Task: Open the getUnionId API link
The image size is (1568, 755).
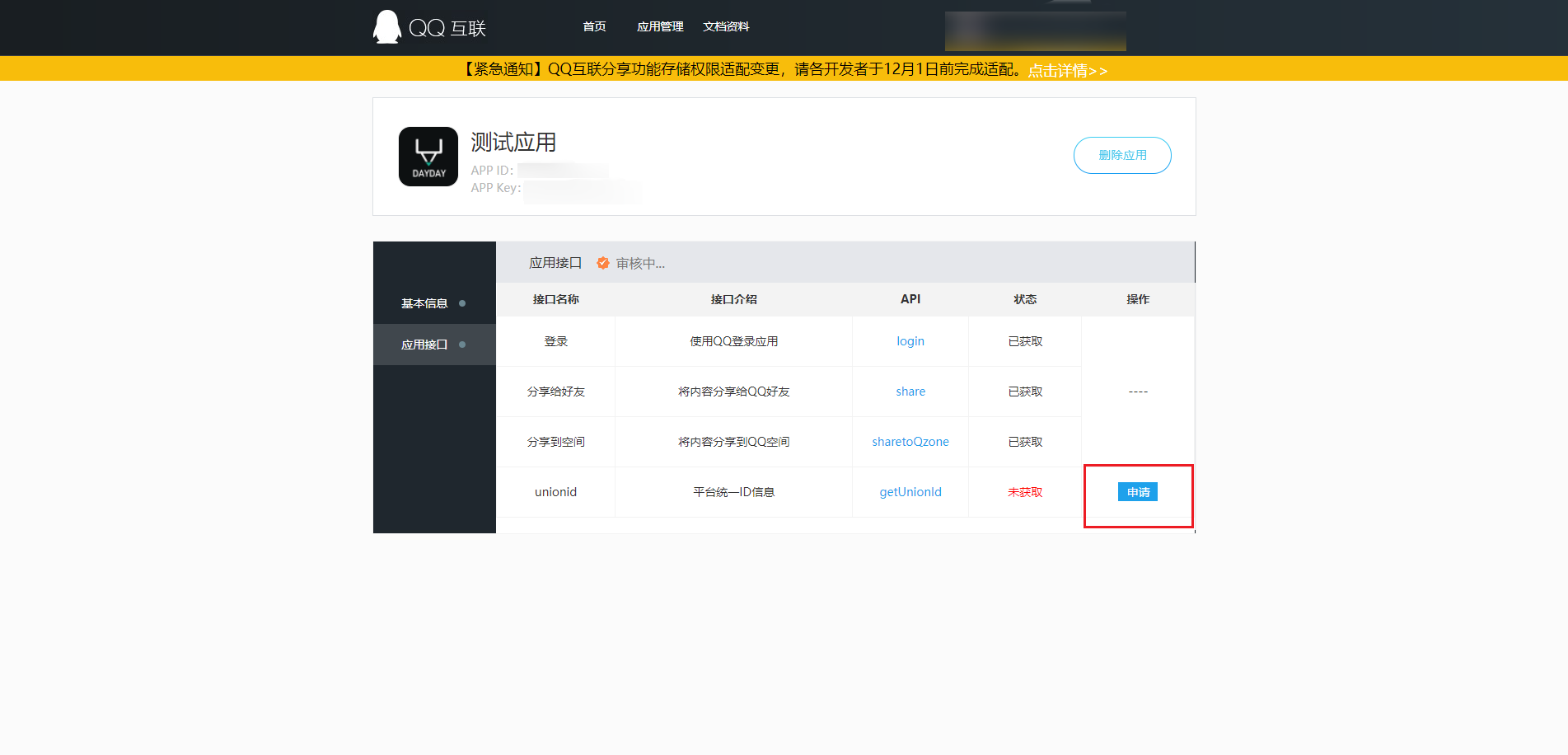Action: 910,492
